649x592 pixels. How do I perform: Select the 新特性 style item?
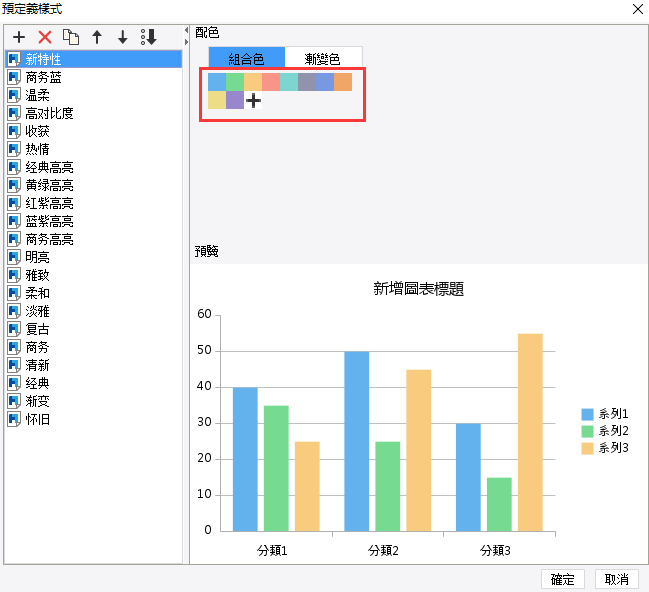(94, 59)
